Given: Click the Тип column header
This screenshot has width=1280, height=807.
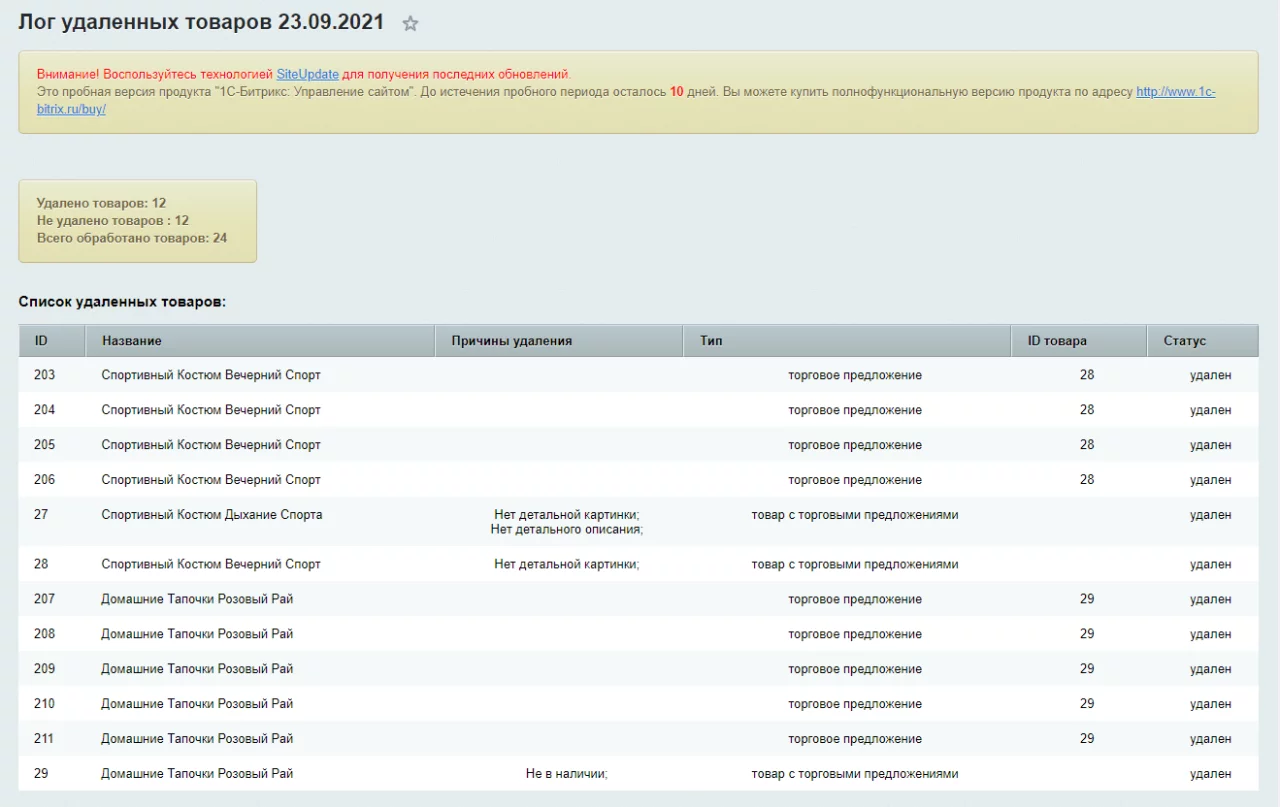Looking at the screenshot, I should [x=712, y=341].
